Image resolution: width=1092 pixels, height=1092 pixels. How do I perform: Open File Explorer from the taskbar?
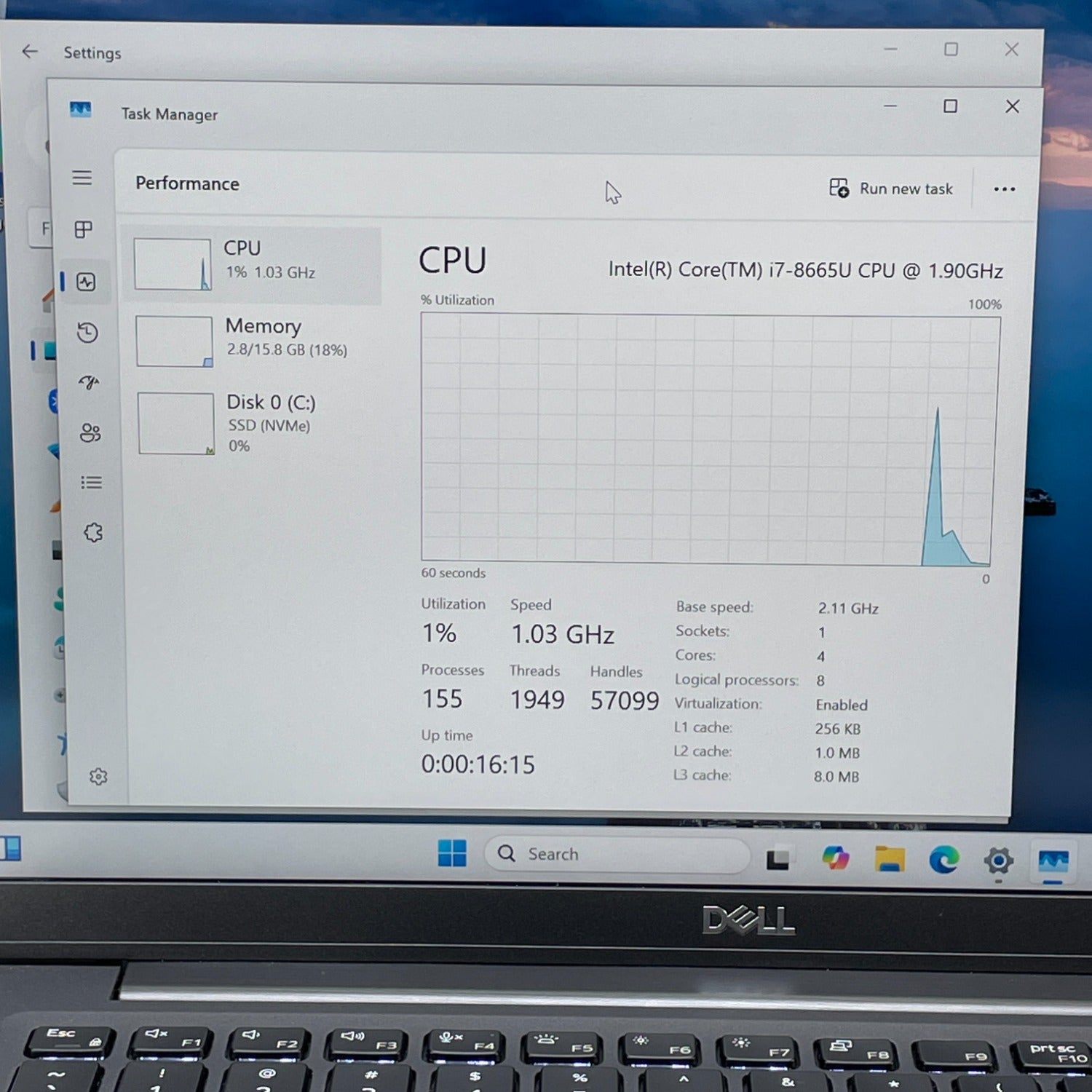click(890, 860)
